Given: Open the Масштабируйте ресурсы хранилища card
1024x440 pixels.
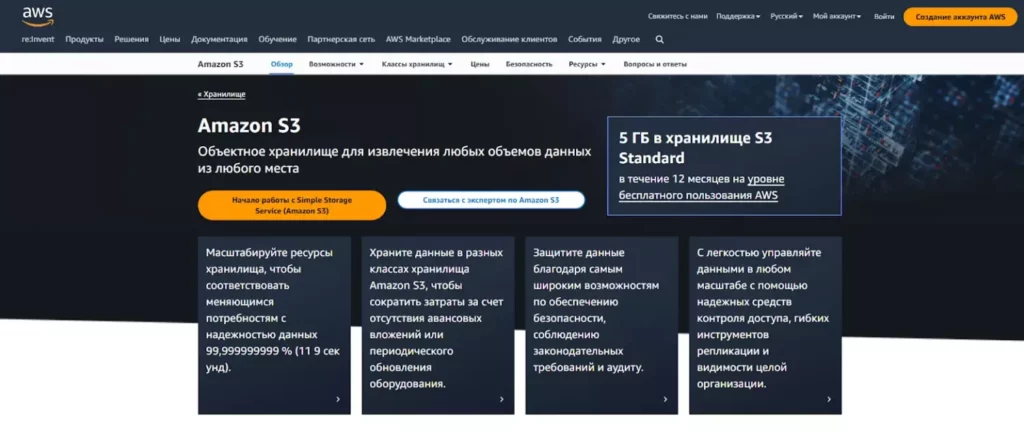Looking at the screenshot, I should pos(274,325).
